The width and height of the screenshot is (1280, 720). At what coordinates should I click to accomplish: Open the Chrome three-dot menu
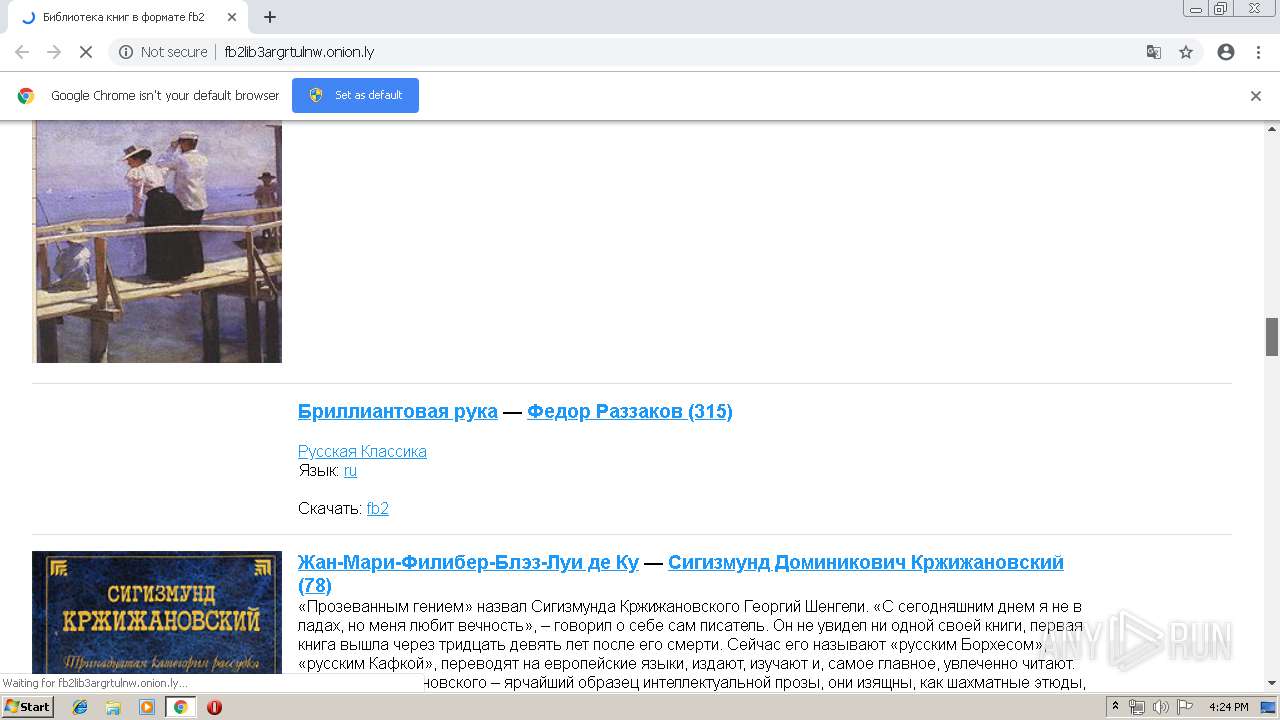pos(1258,52)
